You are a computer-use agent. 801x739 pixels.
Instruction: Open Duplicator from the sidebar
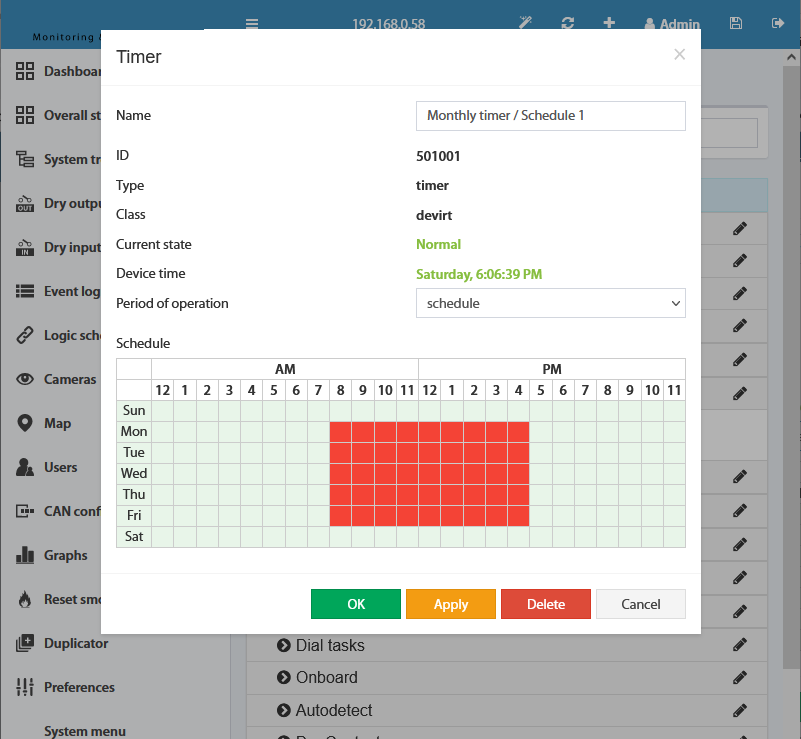tap(62, 643)
